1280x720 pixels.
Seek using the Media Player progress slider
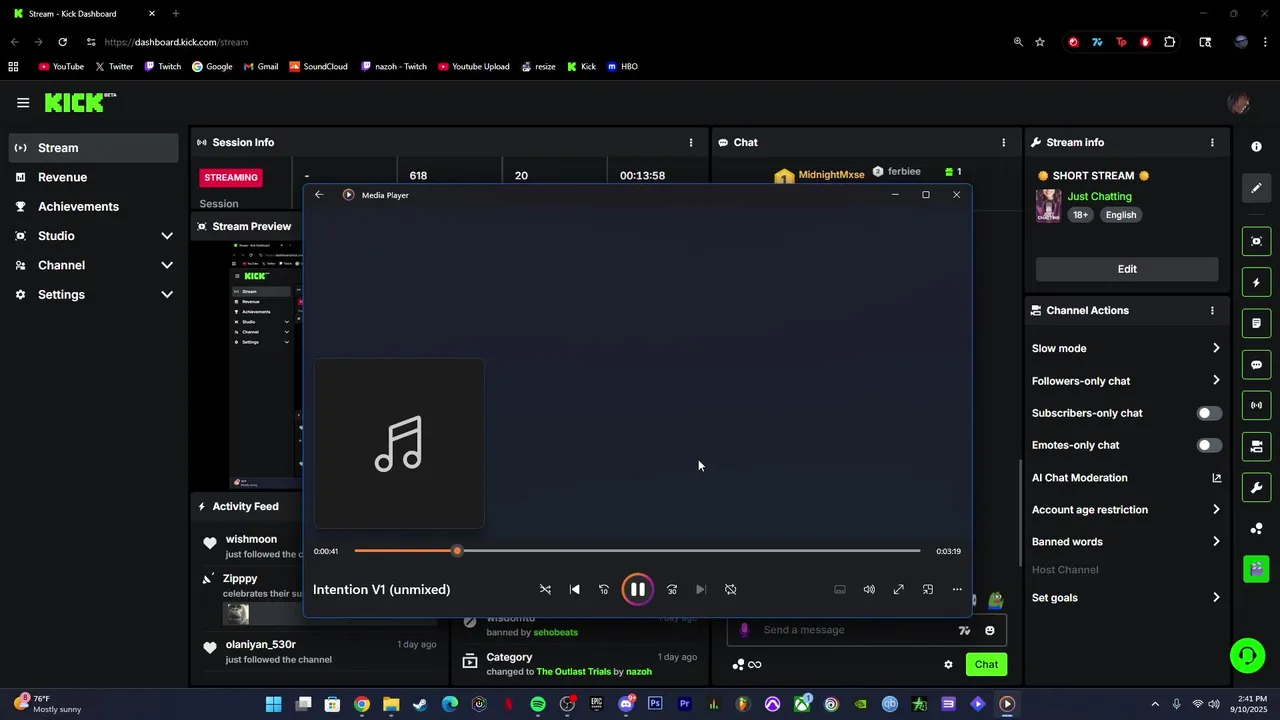637,551
